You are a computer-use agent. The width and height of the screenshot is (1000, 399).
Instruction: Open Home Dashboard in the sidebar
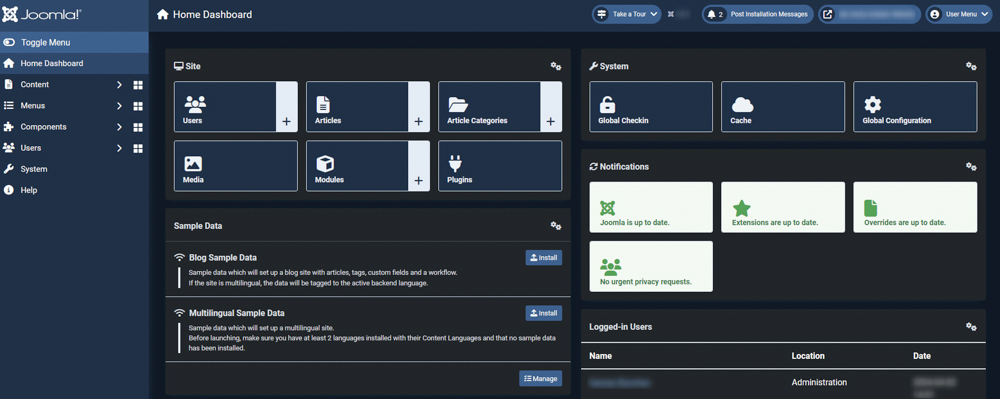click(74, 64)
